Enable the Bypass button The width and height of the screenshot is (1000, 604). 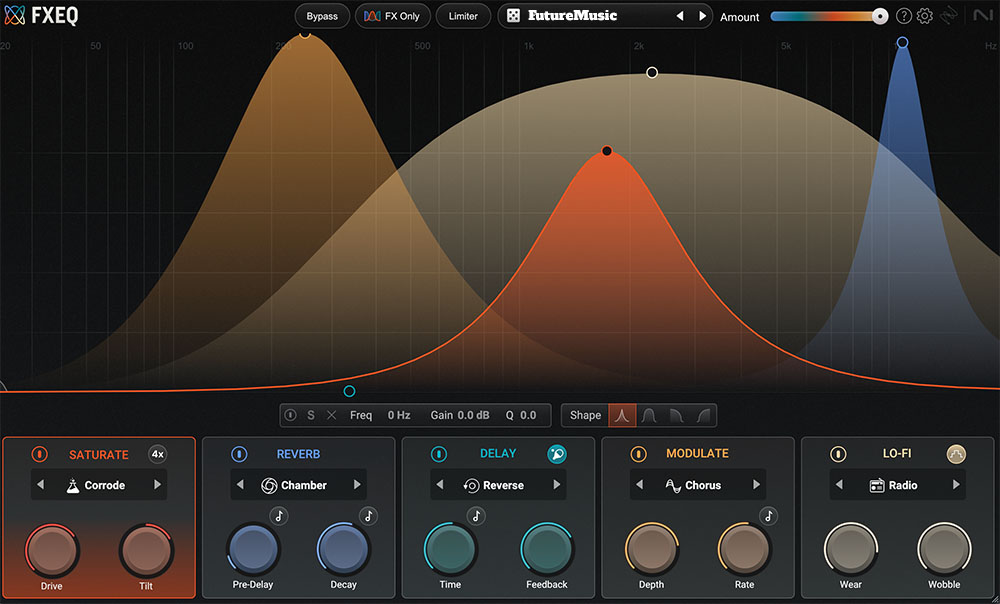321,16
